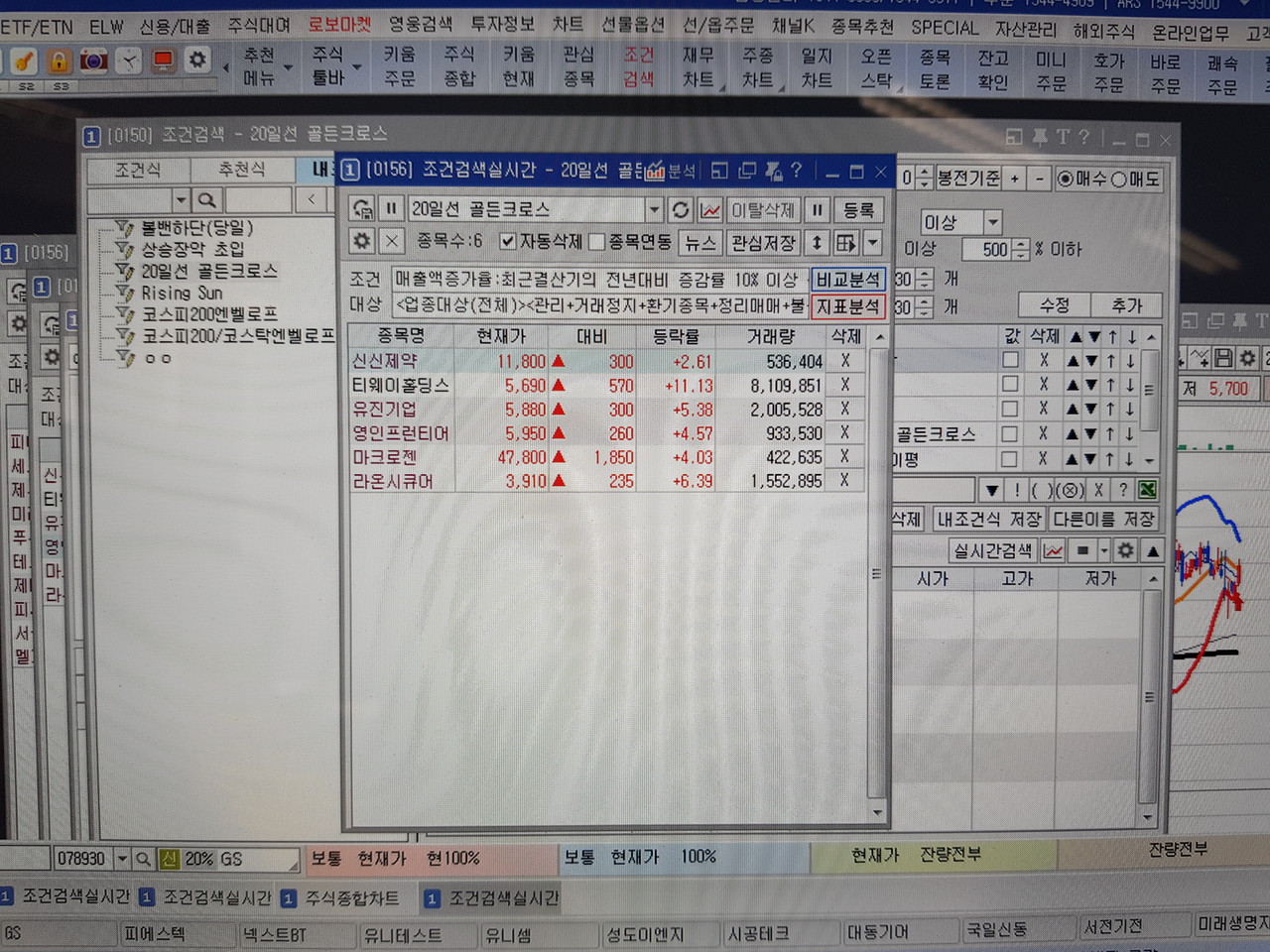Open the chart icon next to 이탈삭제
This screenshot has width=1270, height=952.
(x=710, y=210)
